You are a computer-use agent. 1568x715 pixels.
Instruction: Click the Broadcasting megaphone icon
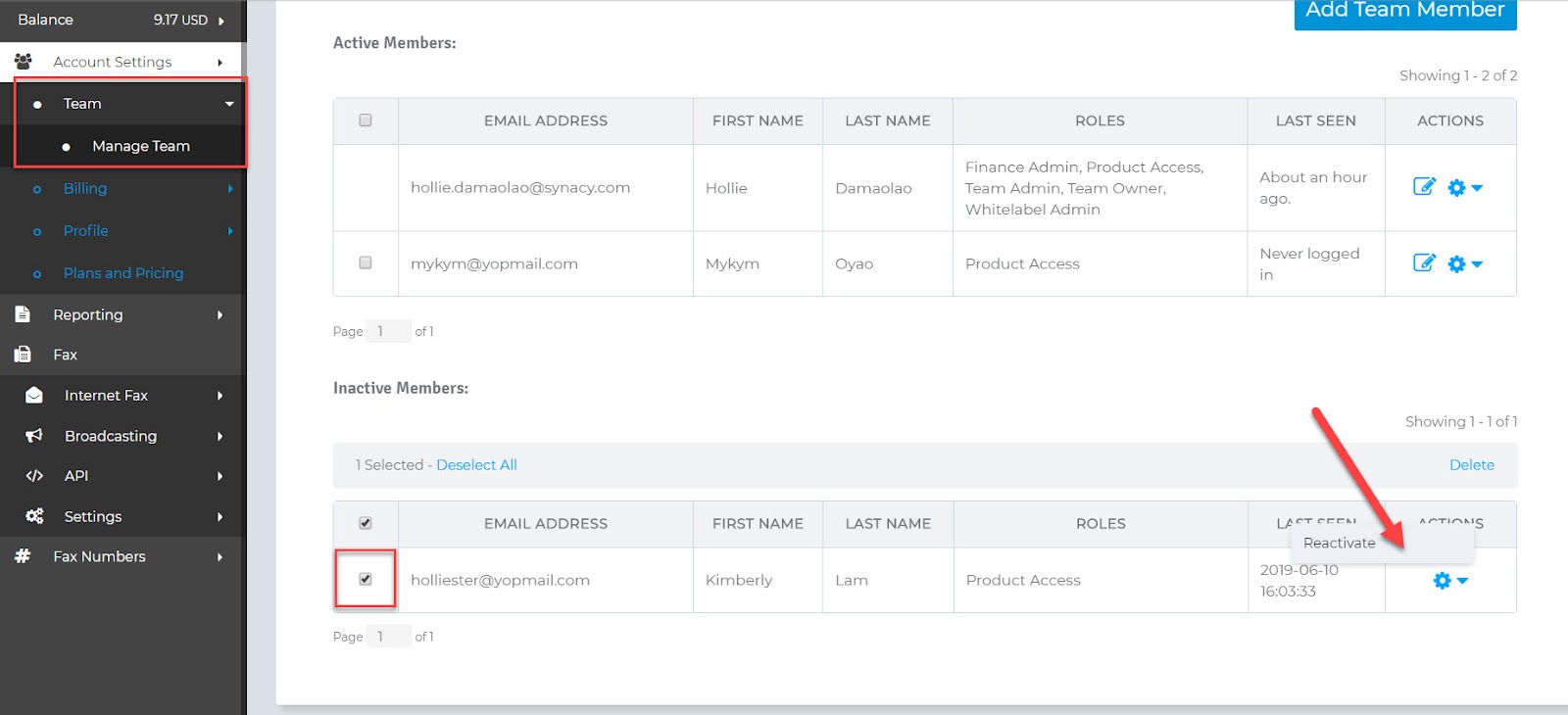(34, 436)
